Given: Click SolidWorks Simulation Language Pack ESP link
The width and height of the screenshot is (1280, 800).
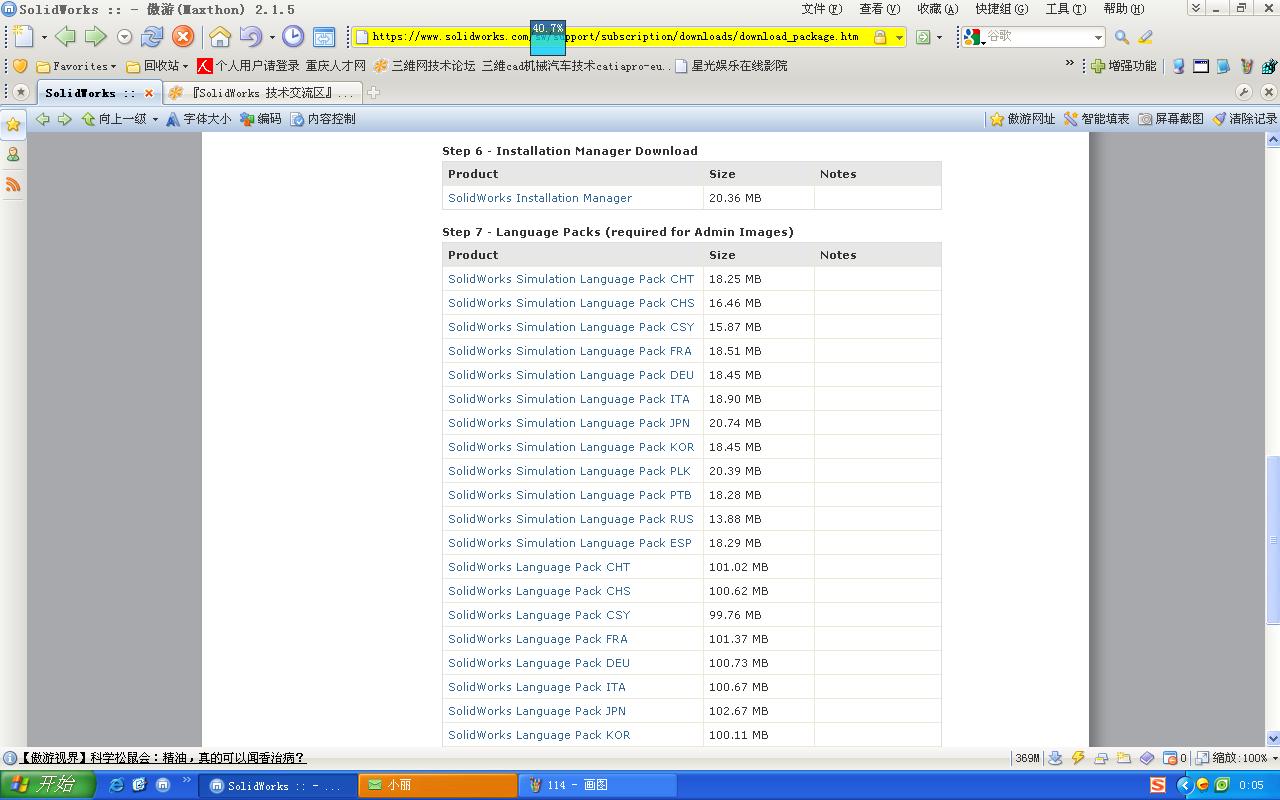Looking at the screenshot, I should pos(570,543).
